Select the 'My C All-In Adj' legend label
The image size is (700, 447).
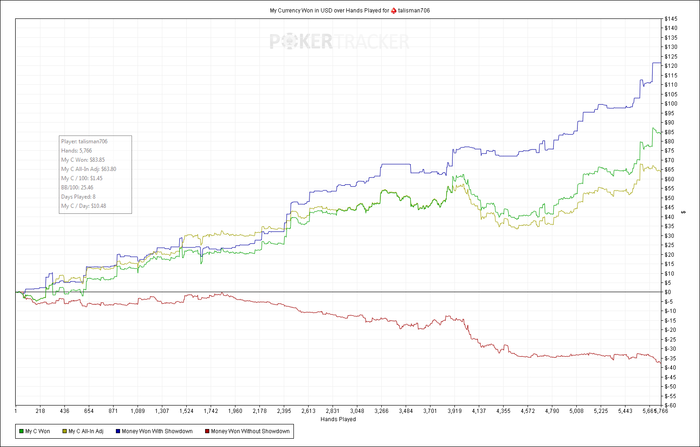pyautogui.click(x=86, y=431)
